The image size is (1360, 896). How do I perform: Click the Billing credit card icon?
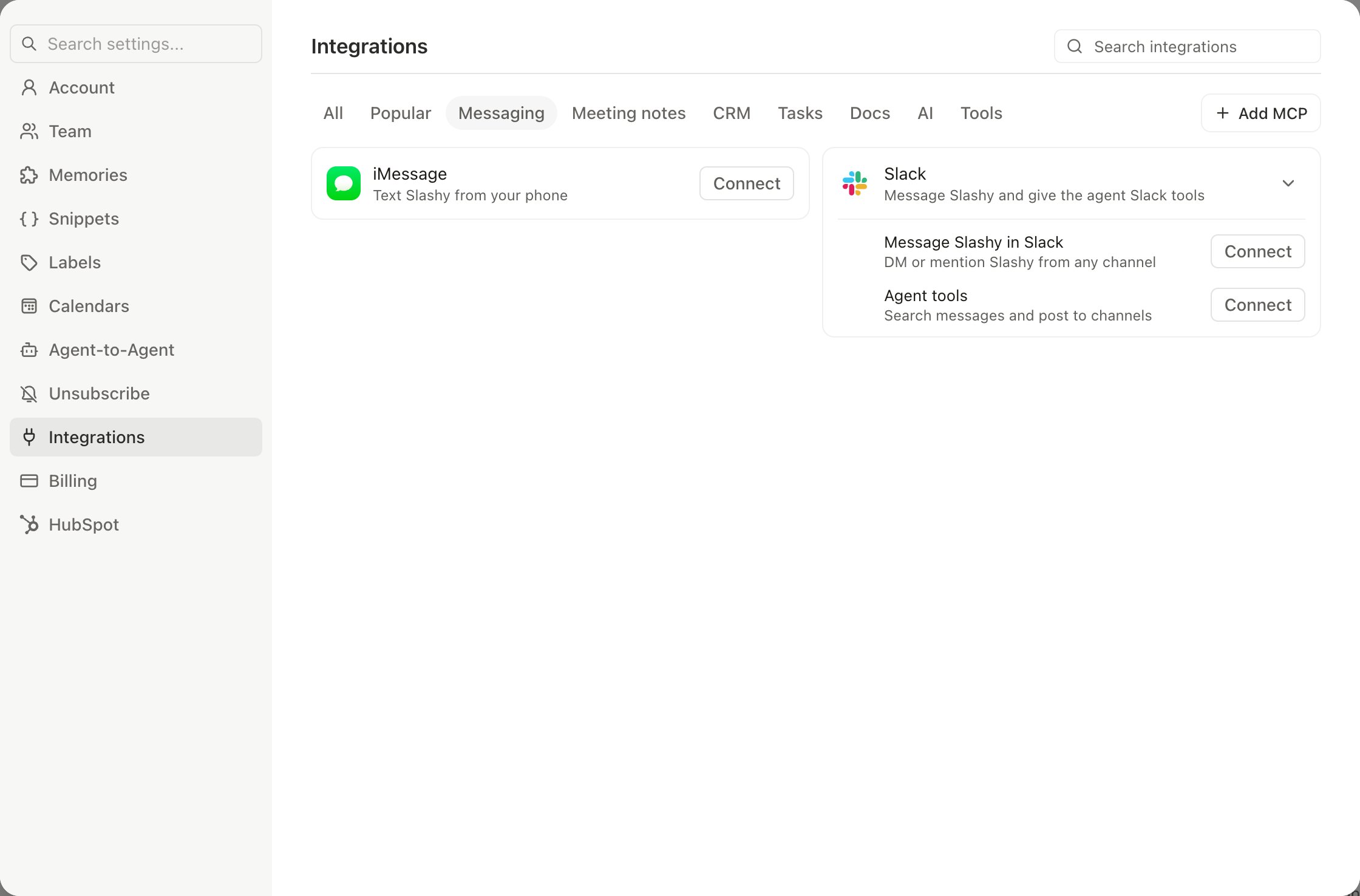(x=29, y=481)
